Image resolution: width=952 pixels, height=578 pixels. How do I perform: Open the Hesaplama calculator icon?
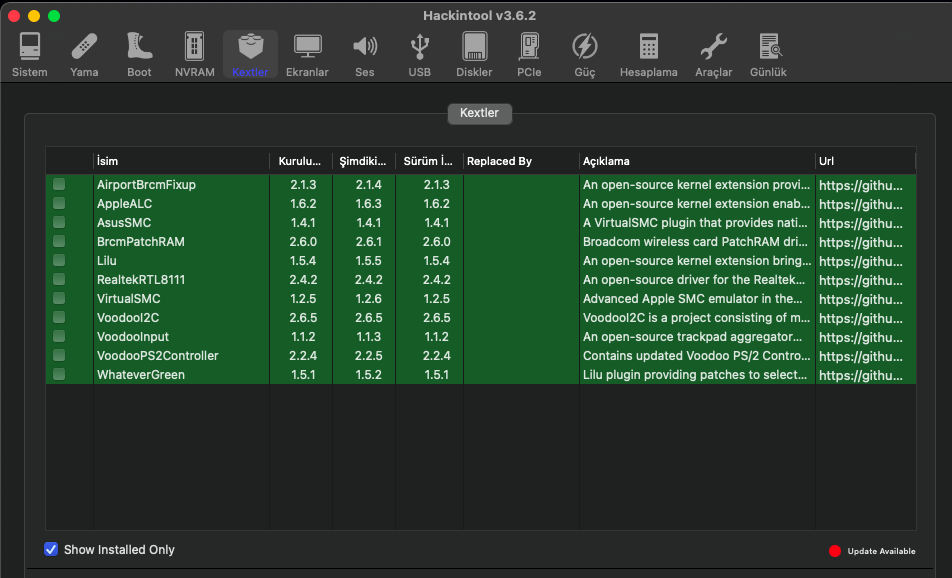pos(648,54)
